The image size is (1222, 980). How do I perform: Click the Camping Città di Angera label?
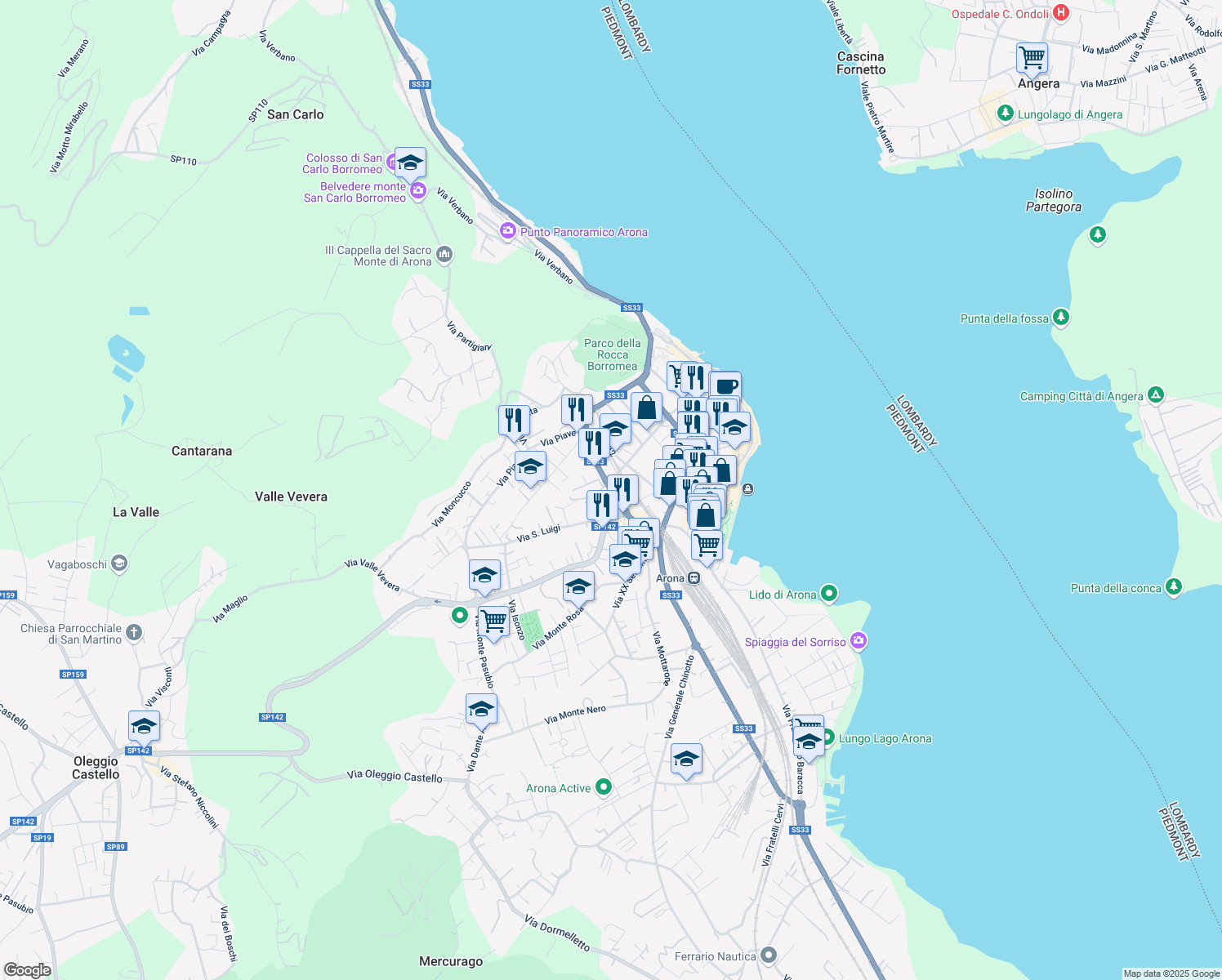tap(1082, 396)
